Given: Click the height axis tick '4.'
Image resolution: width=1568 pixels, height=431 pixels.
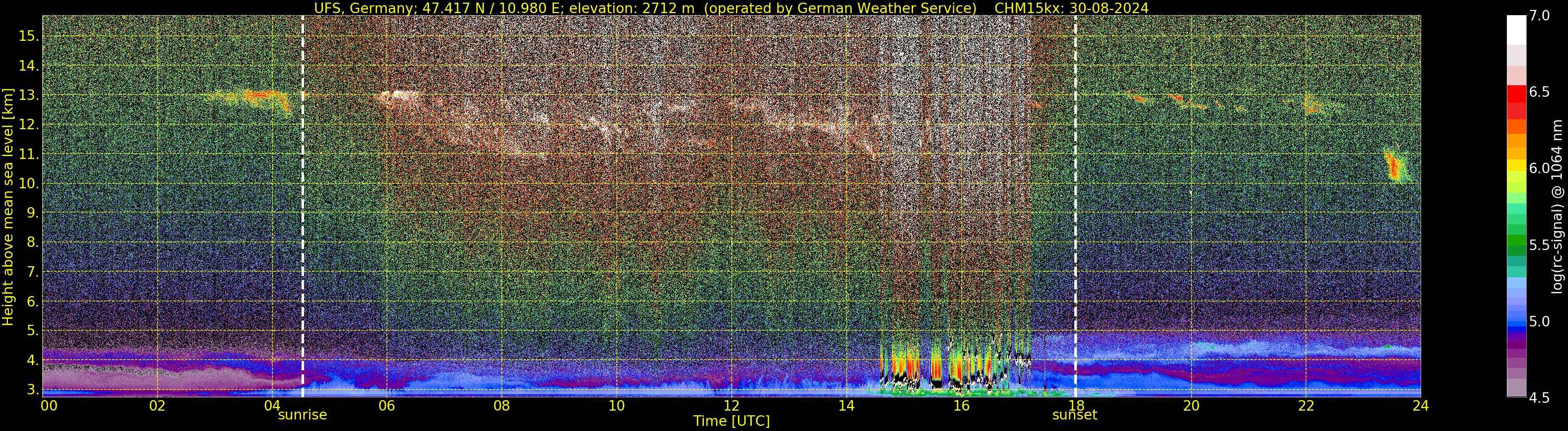Looking at the screenshot, I should tap(32, 360).
